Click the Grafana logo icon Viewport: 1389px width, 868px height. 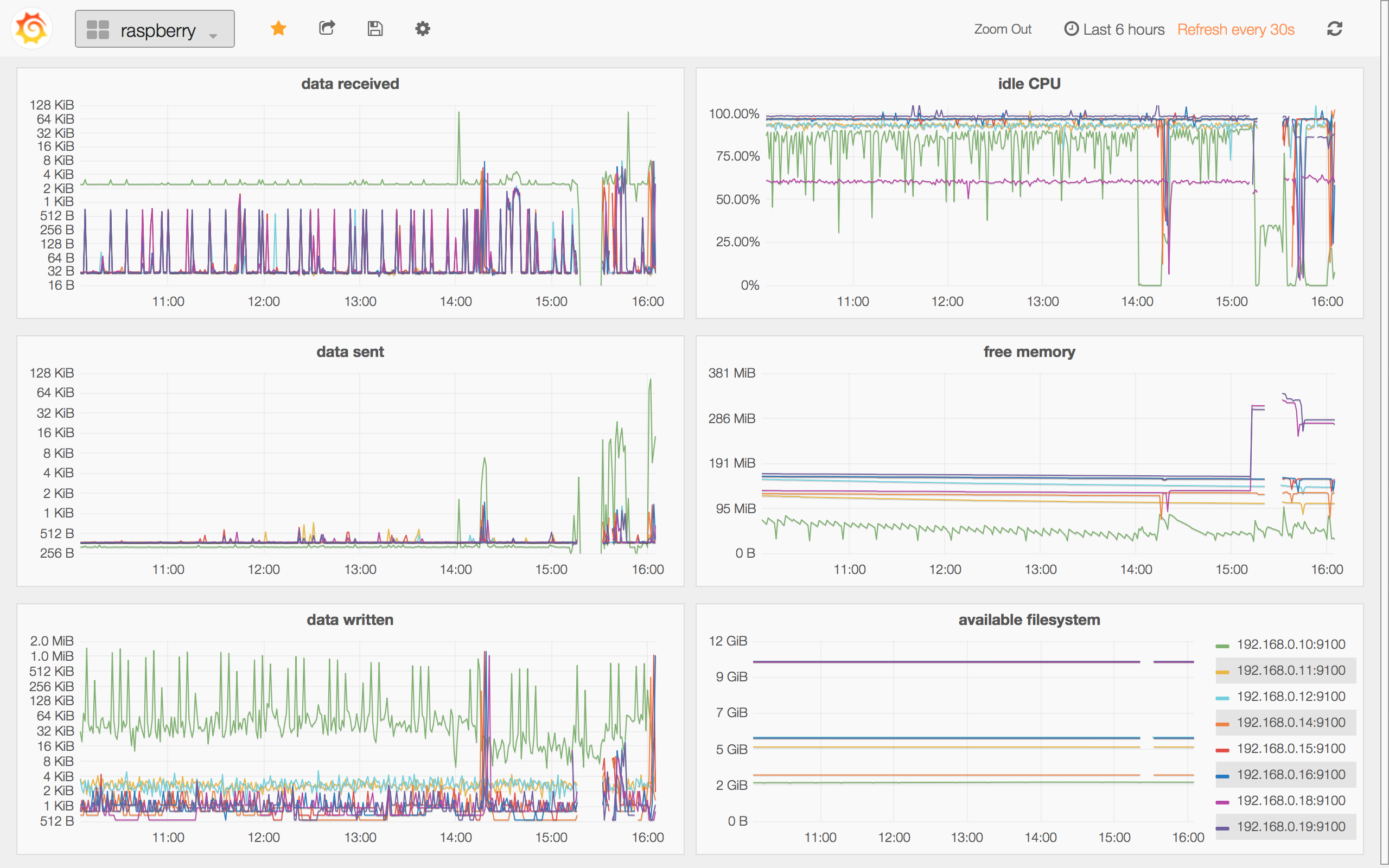coord(31,29)
